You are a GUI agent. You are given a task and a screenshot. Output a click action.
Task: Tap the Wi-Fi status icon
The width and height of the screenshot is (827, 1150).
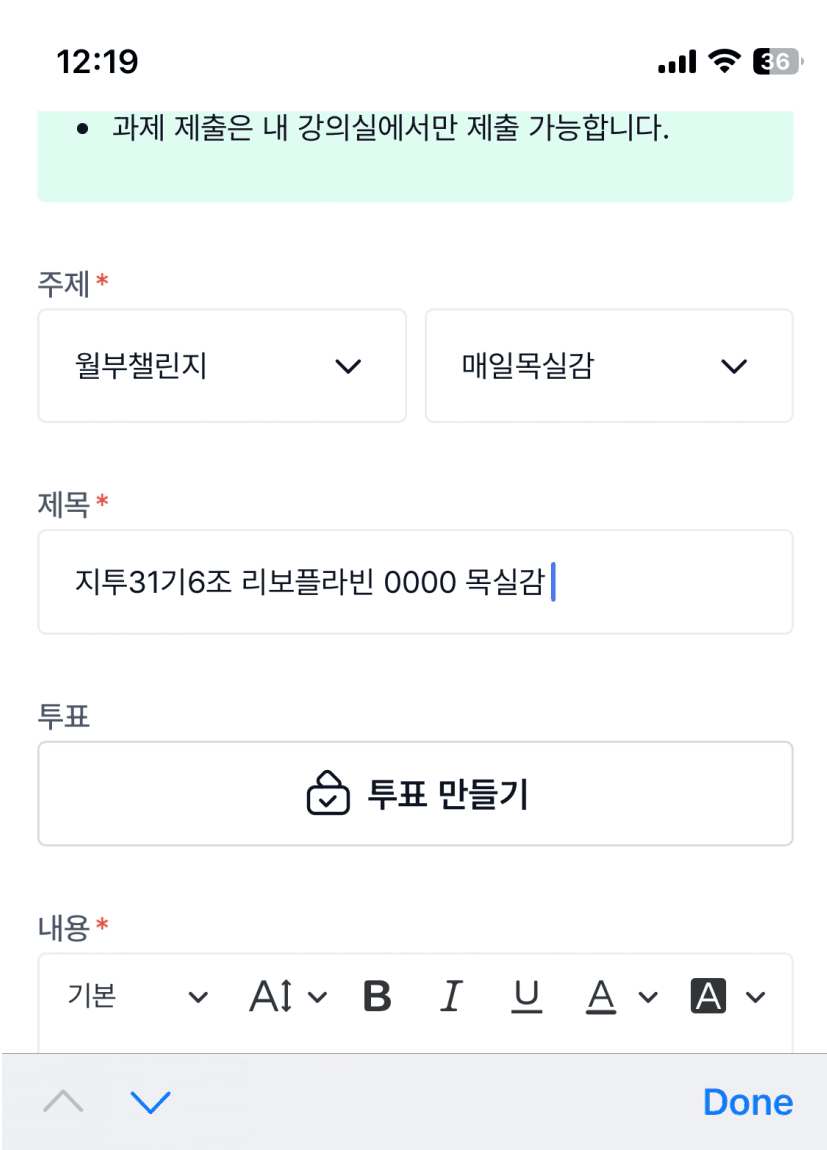(722, 62)
